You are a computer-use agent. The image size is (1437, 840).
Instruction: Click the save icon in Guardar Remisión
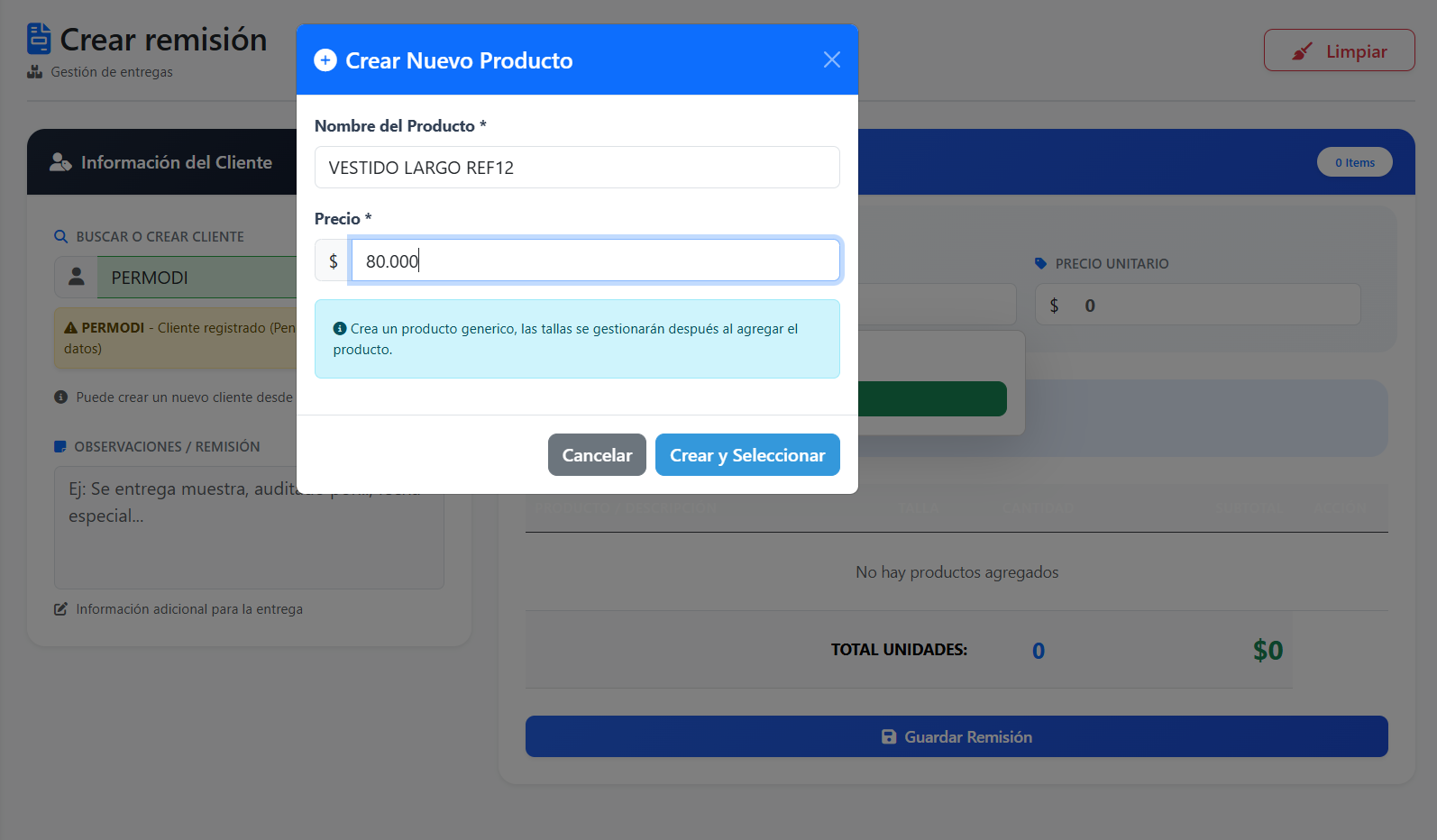point(889,736)
